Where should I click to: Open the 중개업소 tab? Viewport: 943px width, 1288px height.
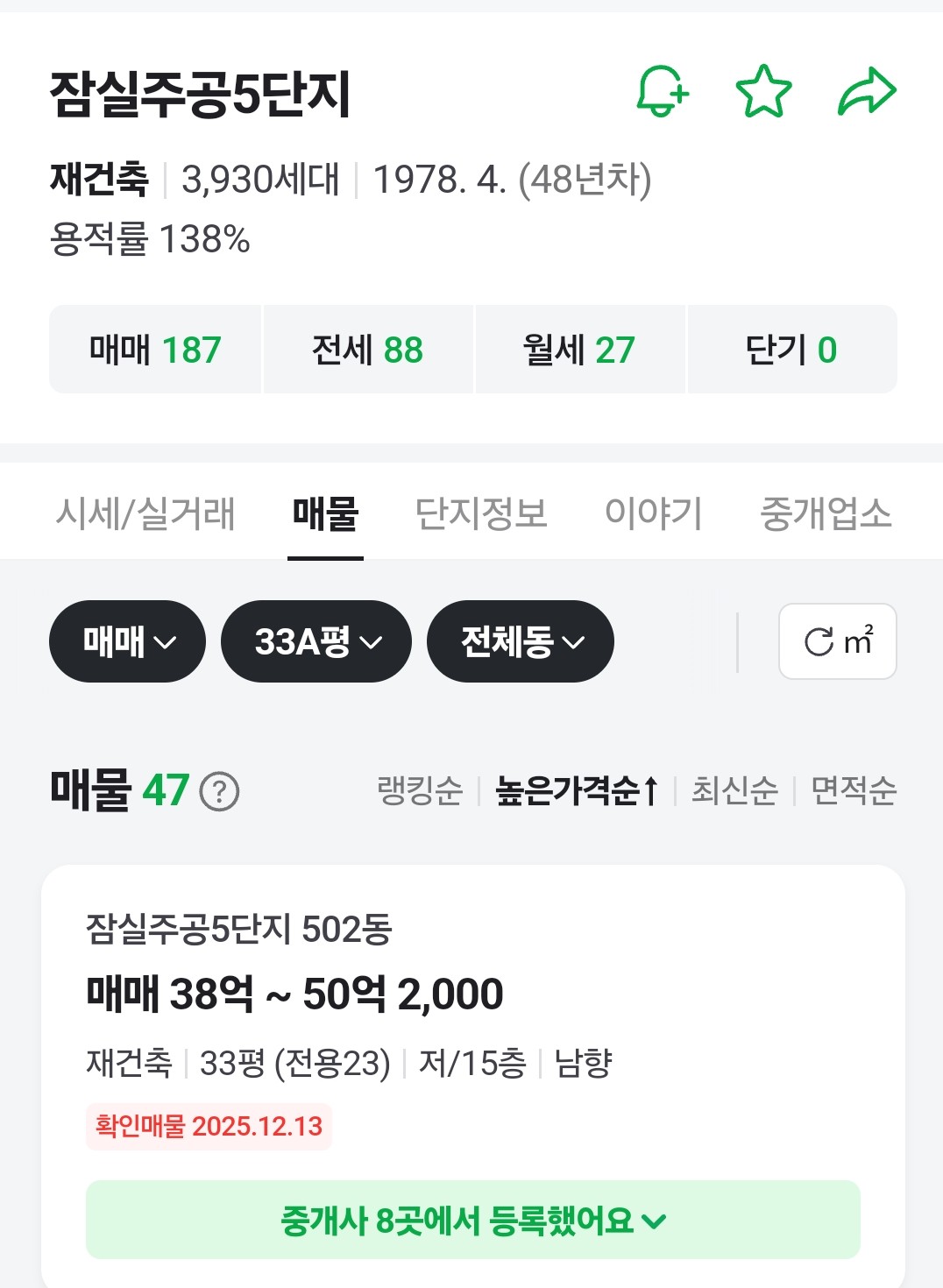826,513
